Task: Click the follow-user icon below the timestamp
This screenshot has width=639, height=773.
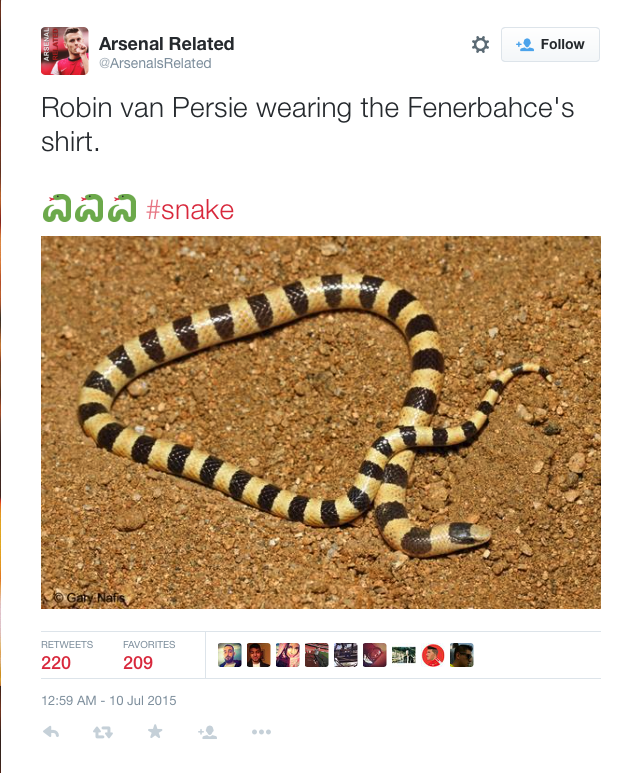Action: [x=208, y=732]
